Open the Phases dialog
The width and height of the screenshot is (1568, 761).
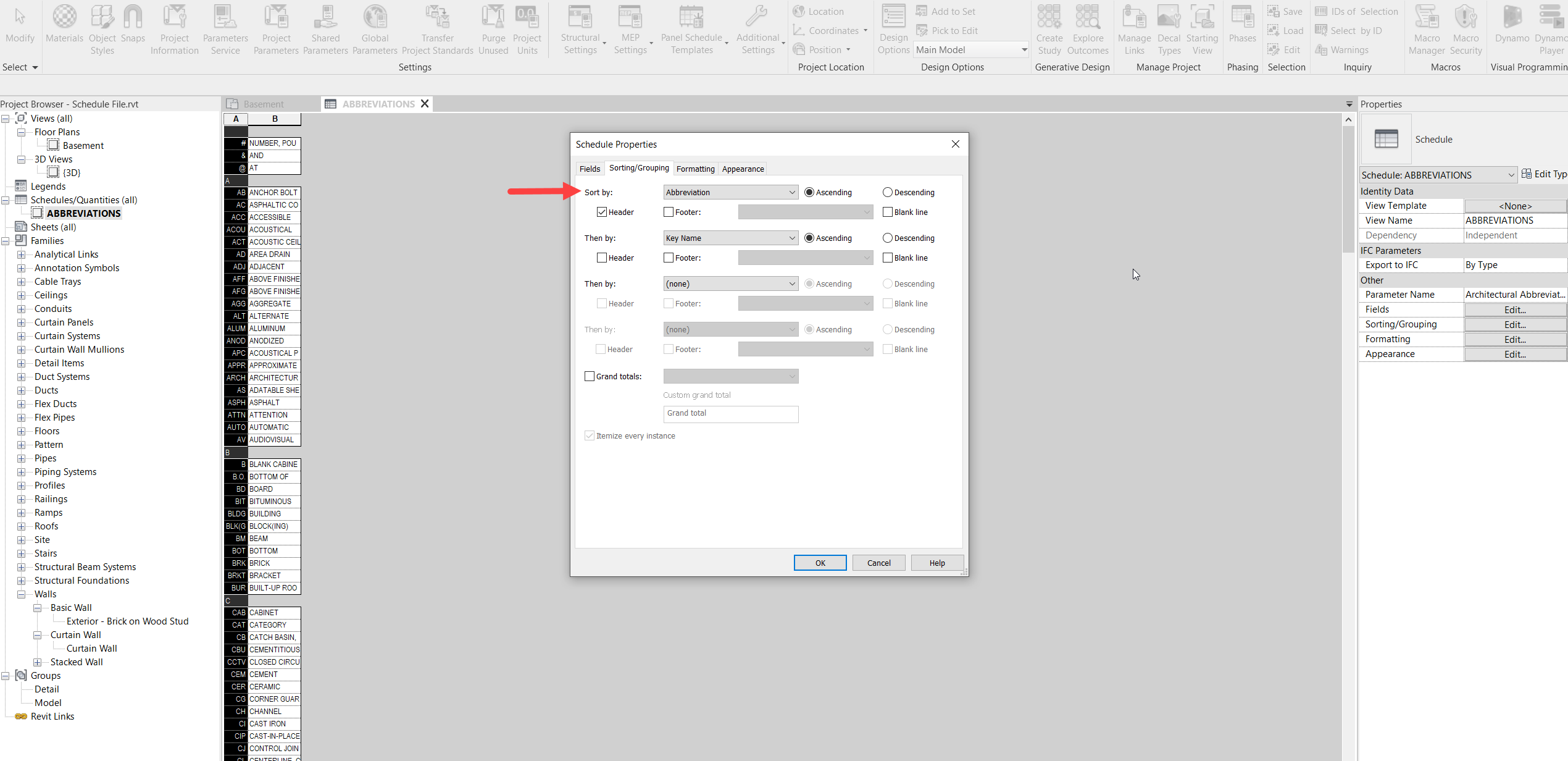click(1242, 28)
